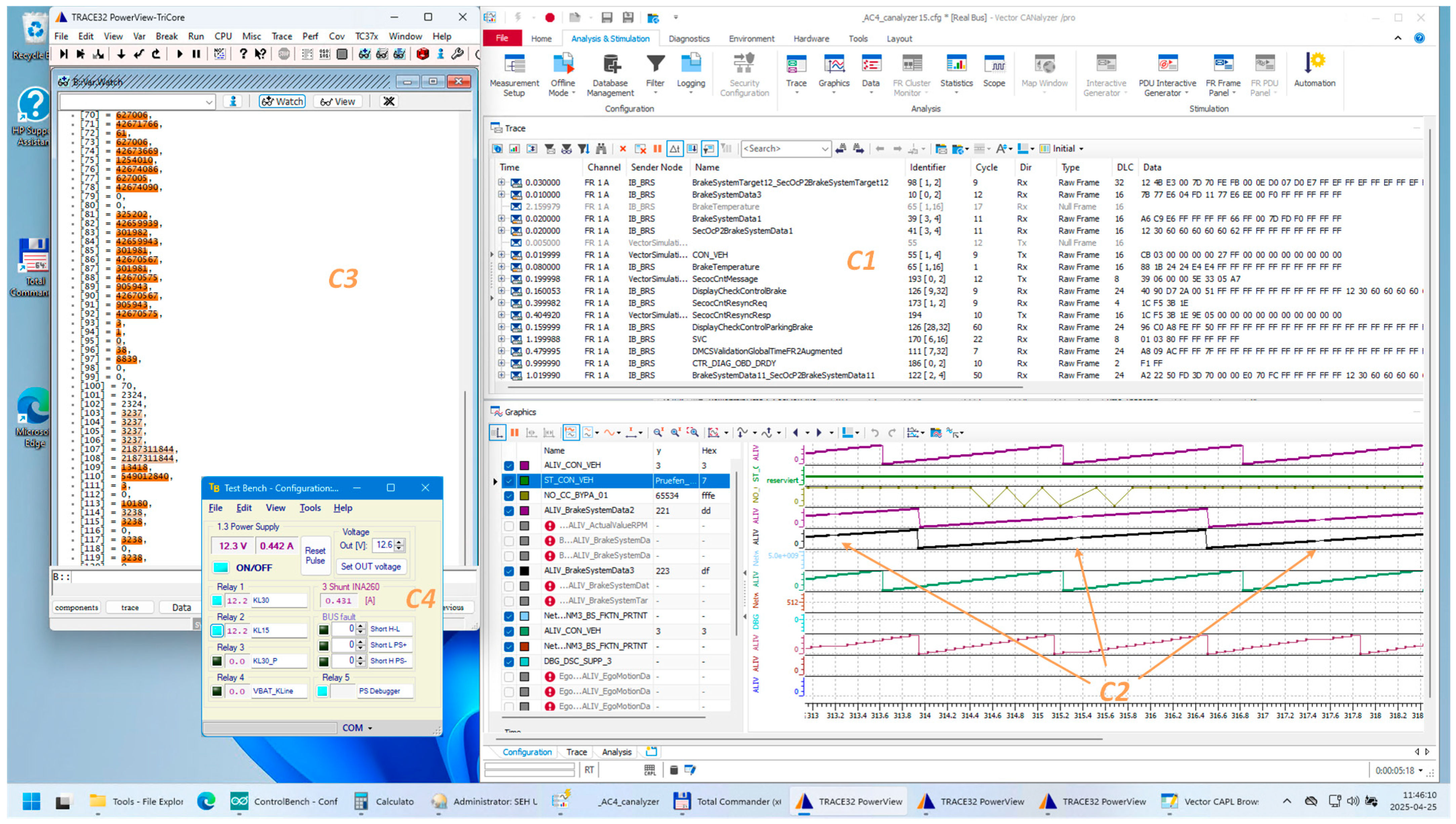Click the Reset Pulse button

(315, 556)
